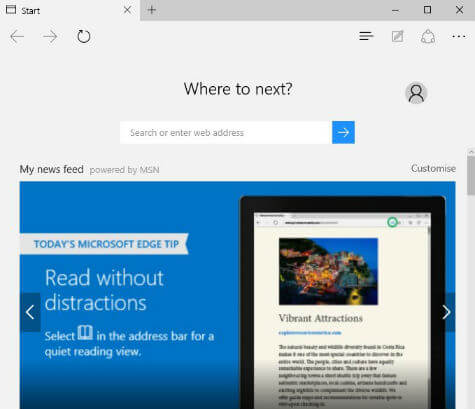Open a new tab with plus button

tap(151, 10)
